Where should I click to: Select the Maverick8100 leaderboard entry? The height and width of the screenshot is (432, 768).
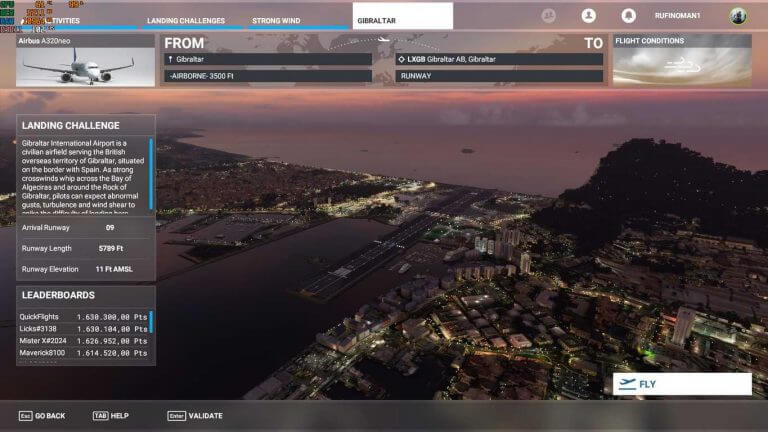(83, 353)
